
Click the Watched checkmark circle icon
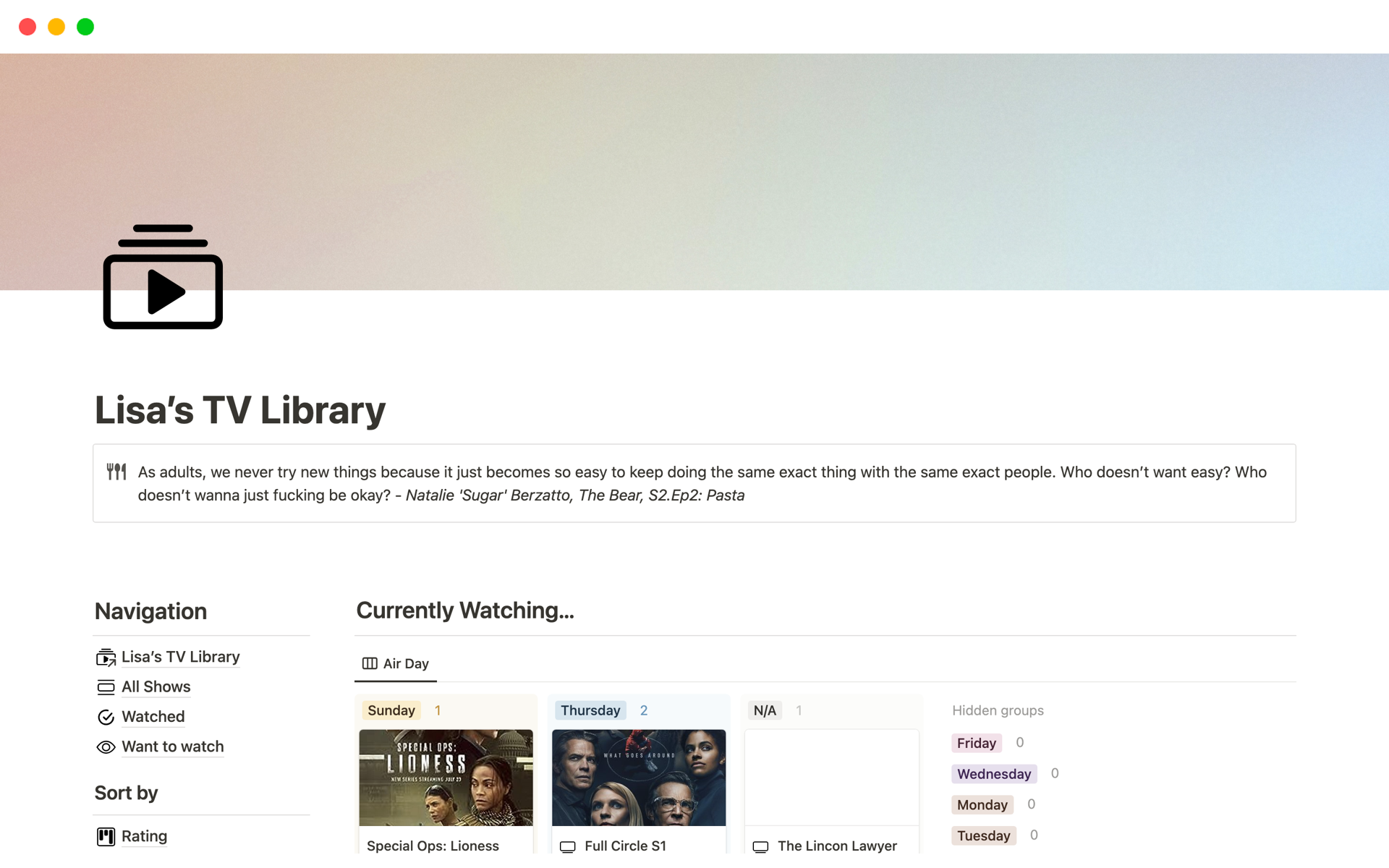pyautogui.click(x=106, y=717)
